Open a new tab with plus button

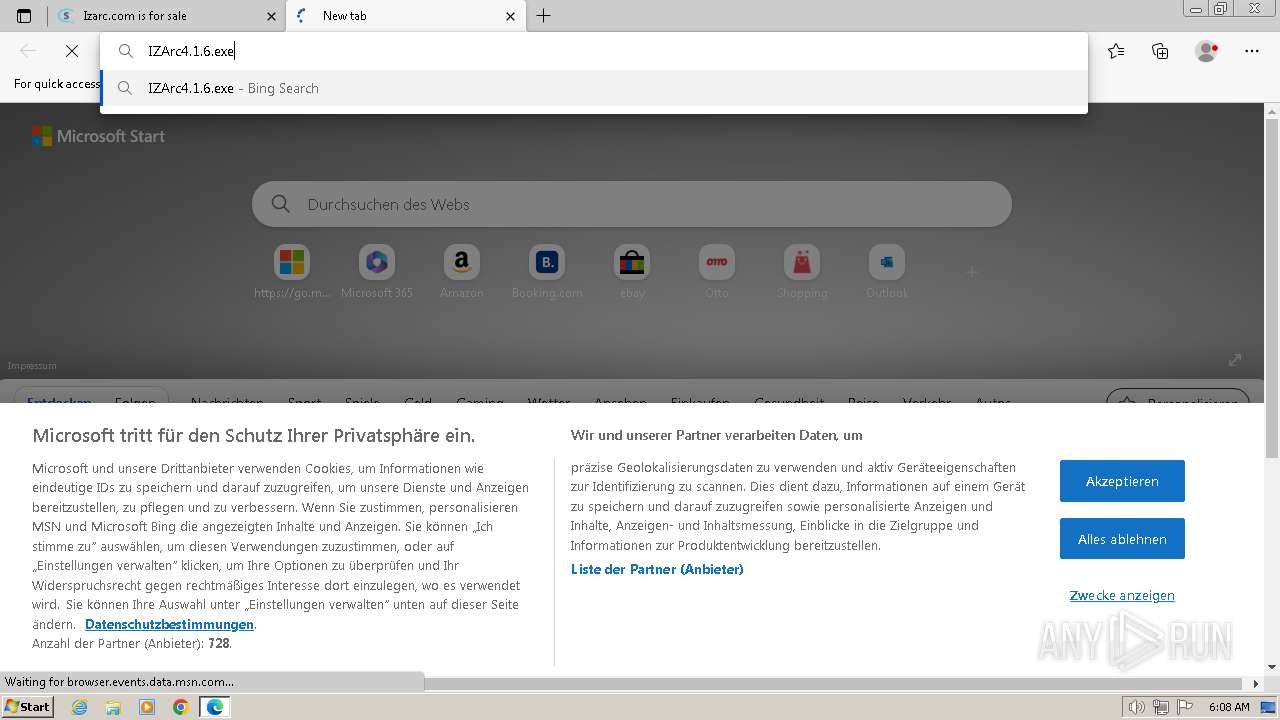pyautogui.click(x=543, y=16)
